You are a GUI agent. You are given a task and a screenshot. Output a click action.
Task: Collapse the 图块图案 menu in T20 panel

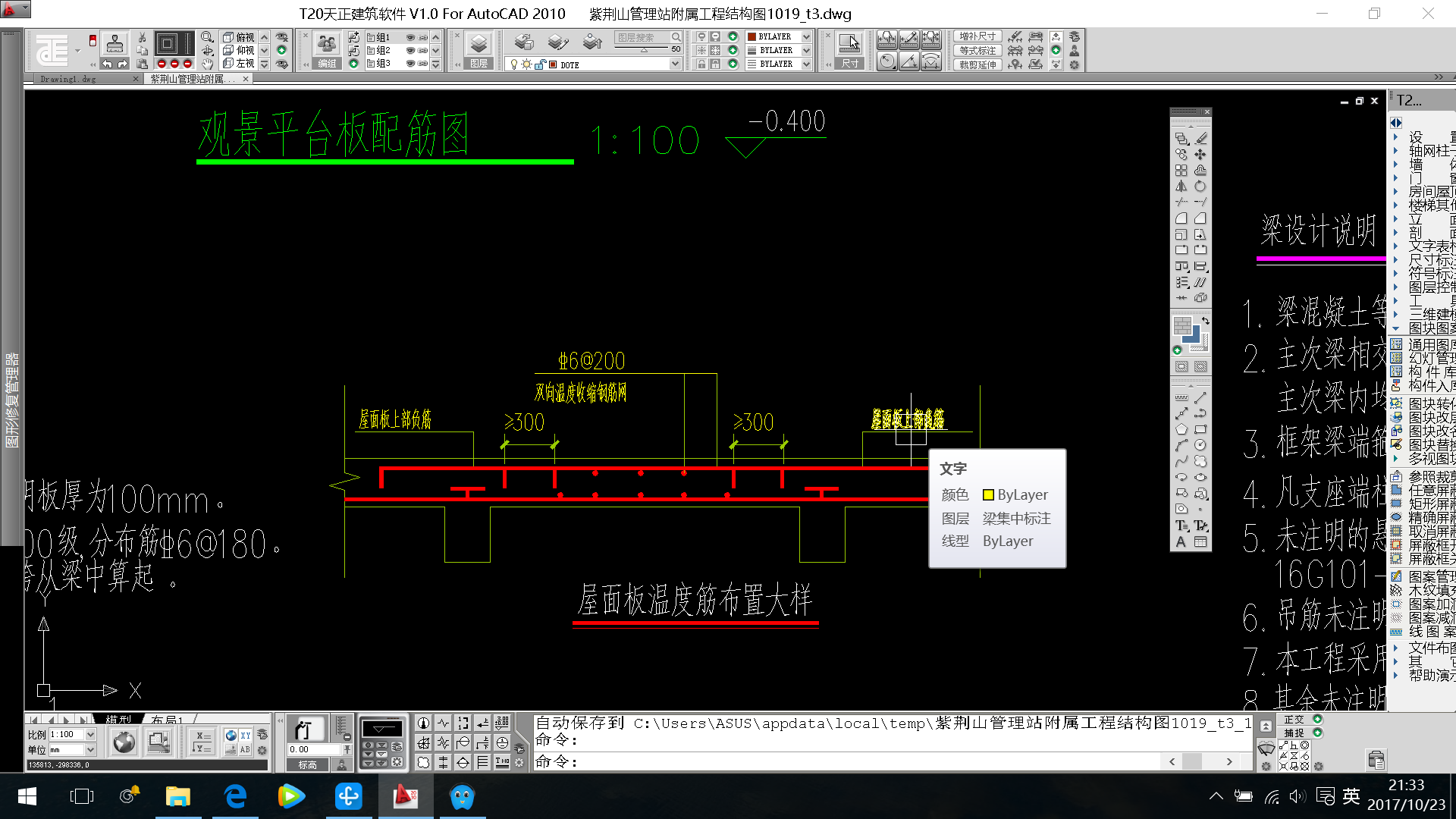tap(1424, 328)
